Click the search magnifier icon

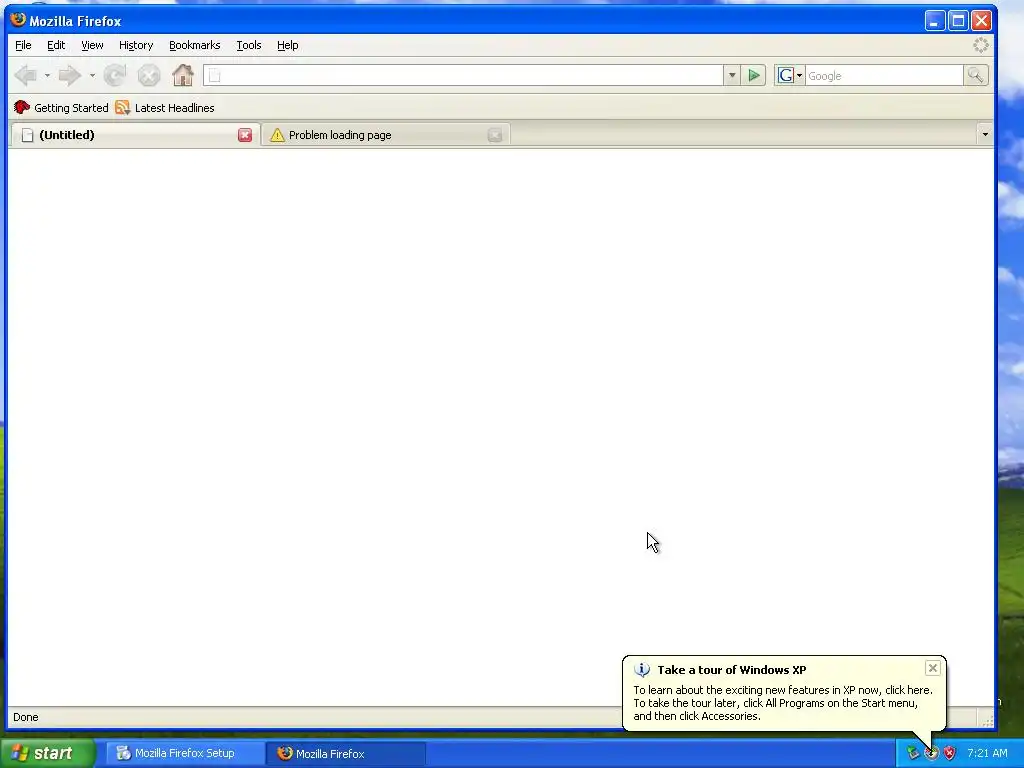976,76
